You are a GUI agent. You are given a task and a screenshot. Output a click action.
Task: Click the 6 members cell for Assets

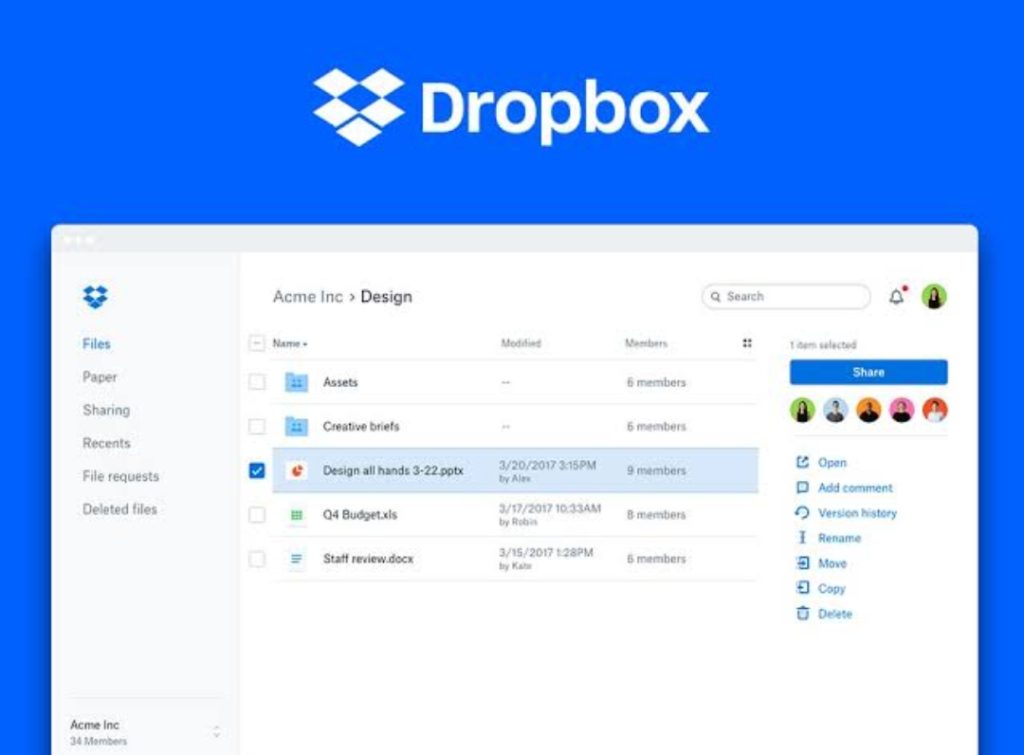(656, 382)
